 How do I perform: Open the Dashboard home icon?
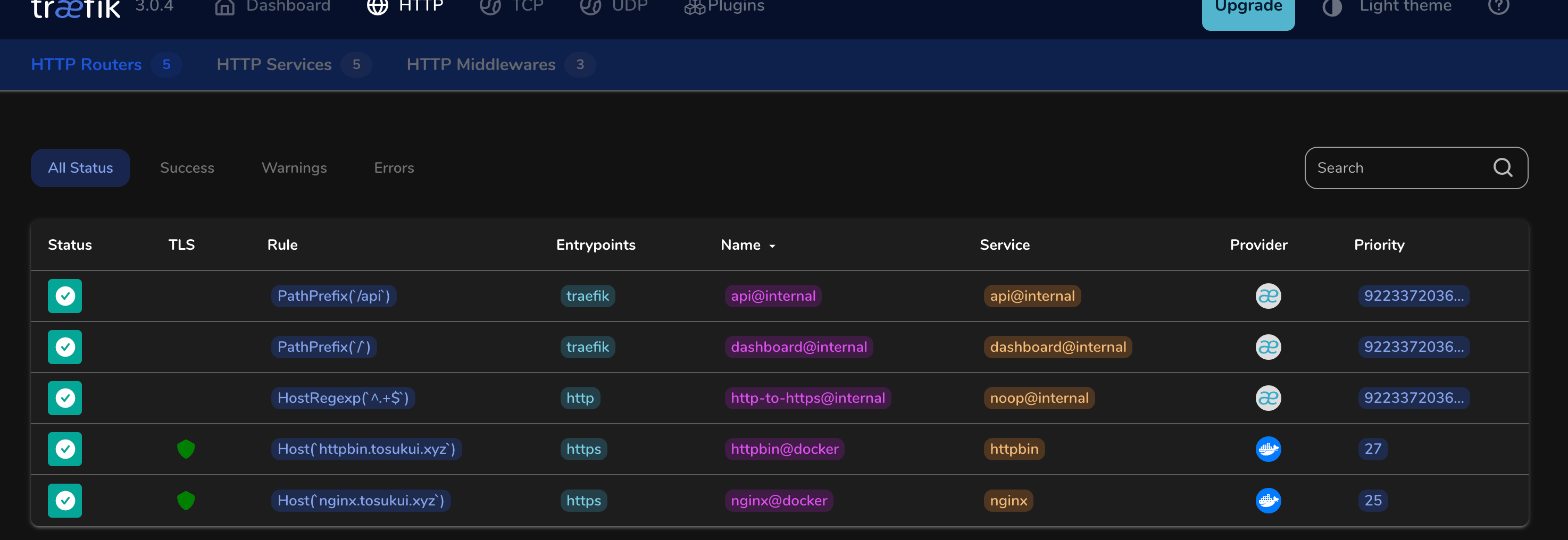224,7
